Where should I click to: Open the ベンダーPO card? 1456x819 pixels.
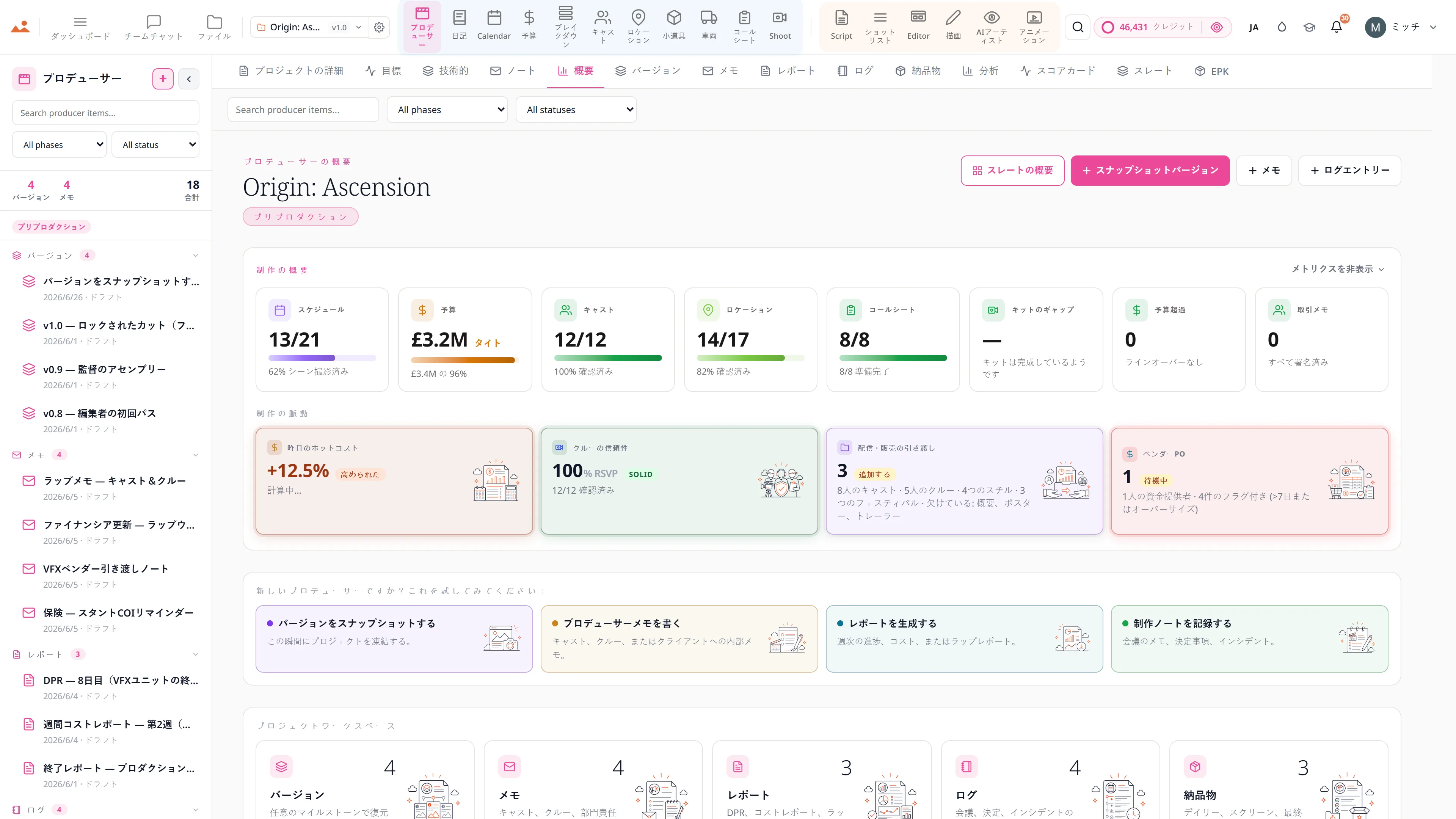pos(1249,481)
